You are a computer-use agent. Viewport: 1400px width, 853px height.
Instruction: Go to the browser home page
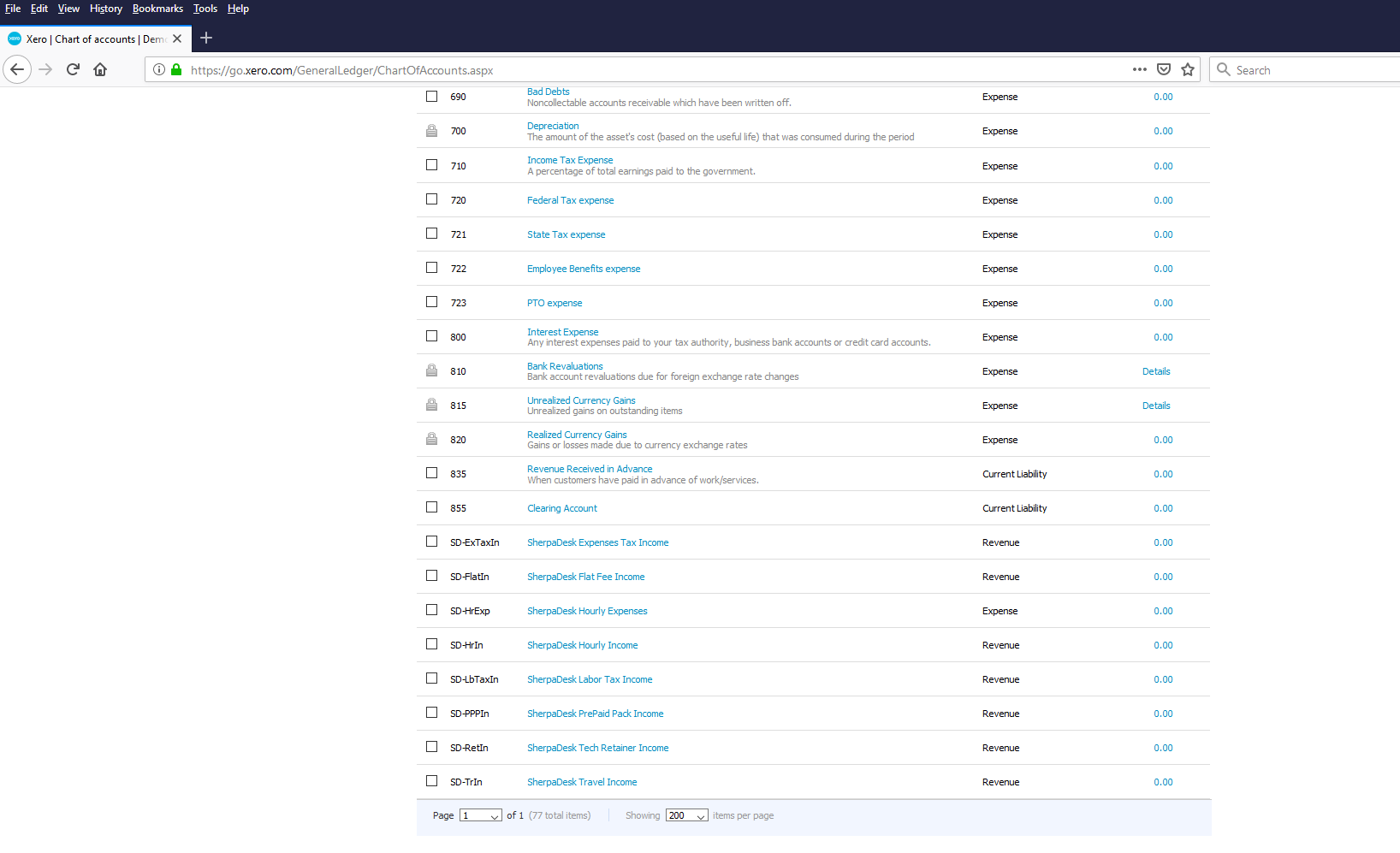pyautogui.click(x=100, y=70)
